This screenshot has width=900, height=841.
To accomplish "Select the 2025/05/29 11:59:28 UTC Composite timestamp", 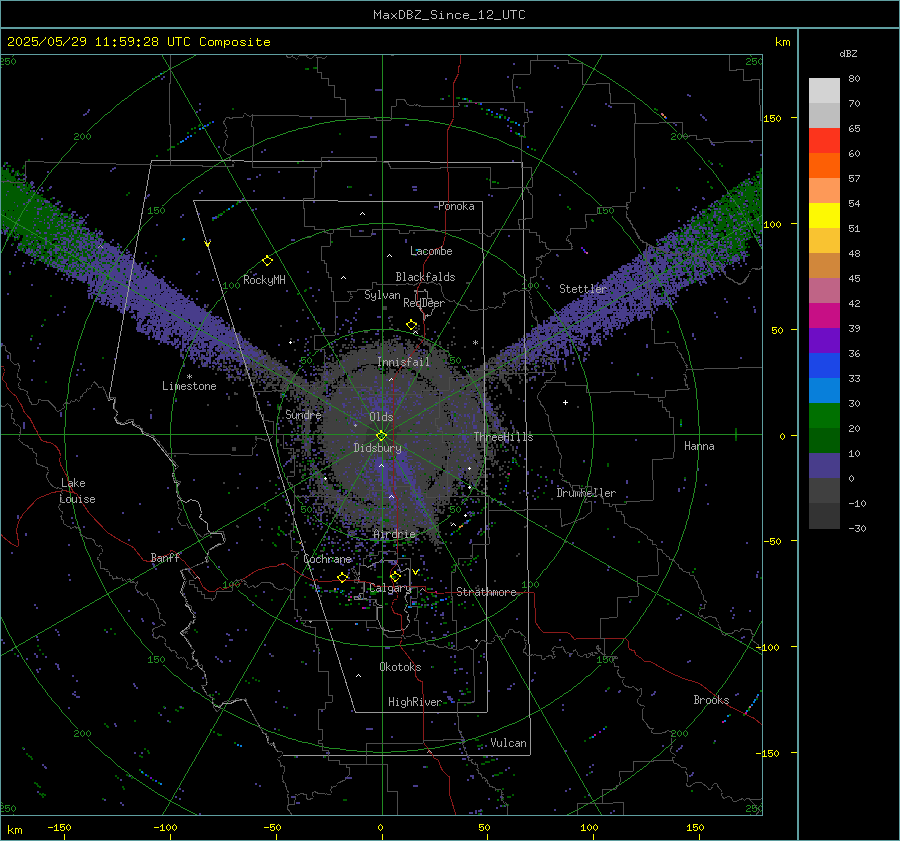I will tap(138, 42).
